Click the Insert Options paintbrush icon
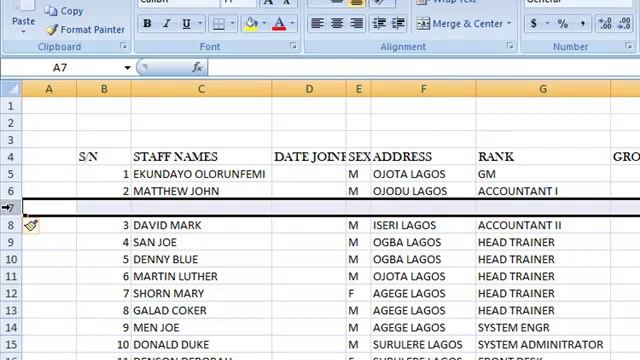640x360 pixels. click(x=31, y=225)
